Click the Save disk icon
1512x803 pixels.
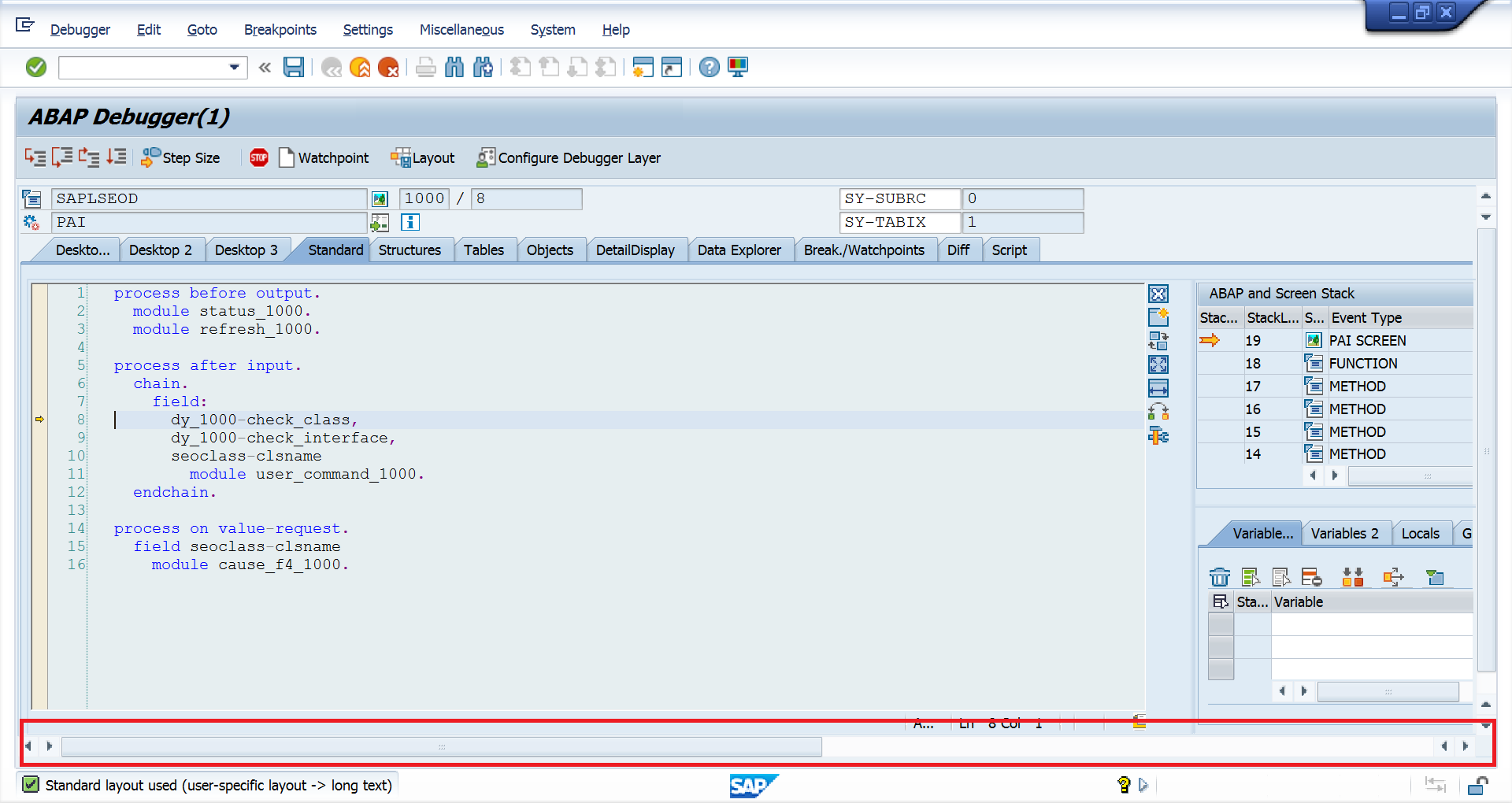[294, 68]
